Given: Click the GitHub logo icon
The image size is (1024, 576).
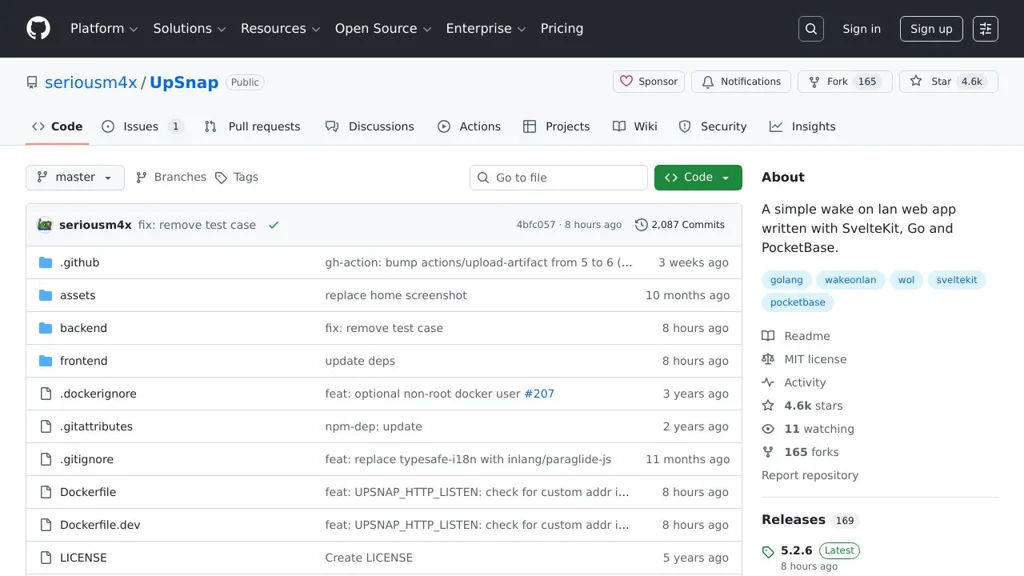Looking at the screenshot, I should pyautogui.click(x=38, y=28).
